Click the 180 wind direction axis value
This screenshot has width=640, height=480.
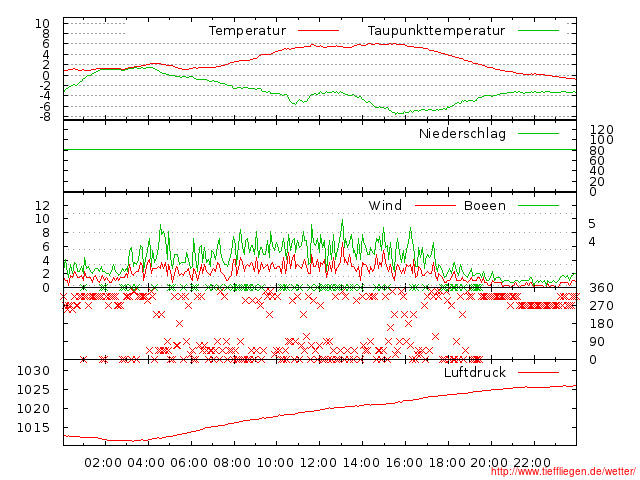pyautogui.click(x=601, y=324)
